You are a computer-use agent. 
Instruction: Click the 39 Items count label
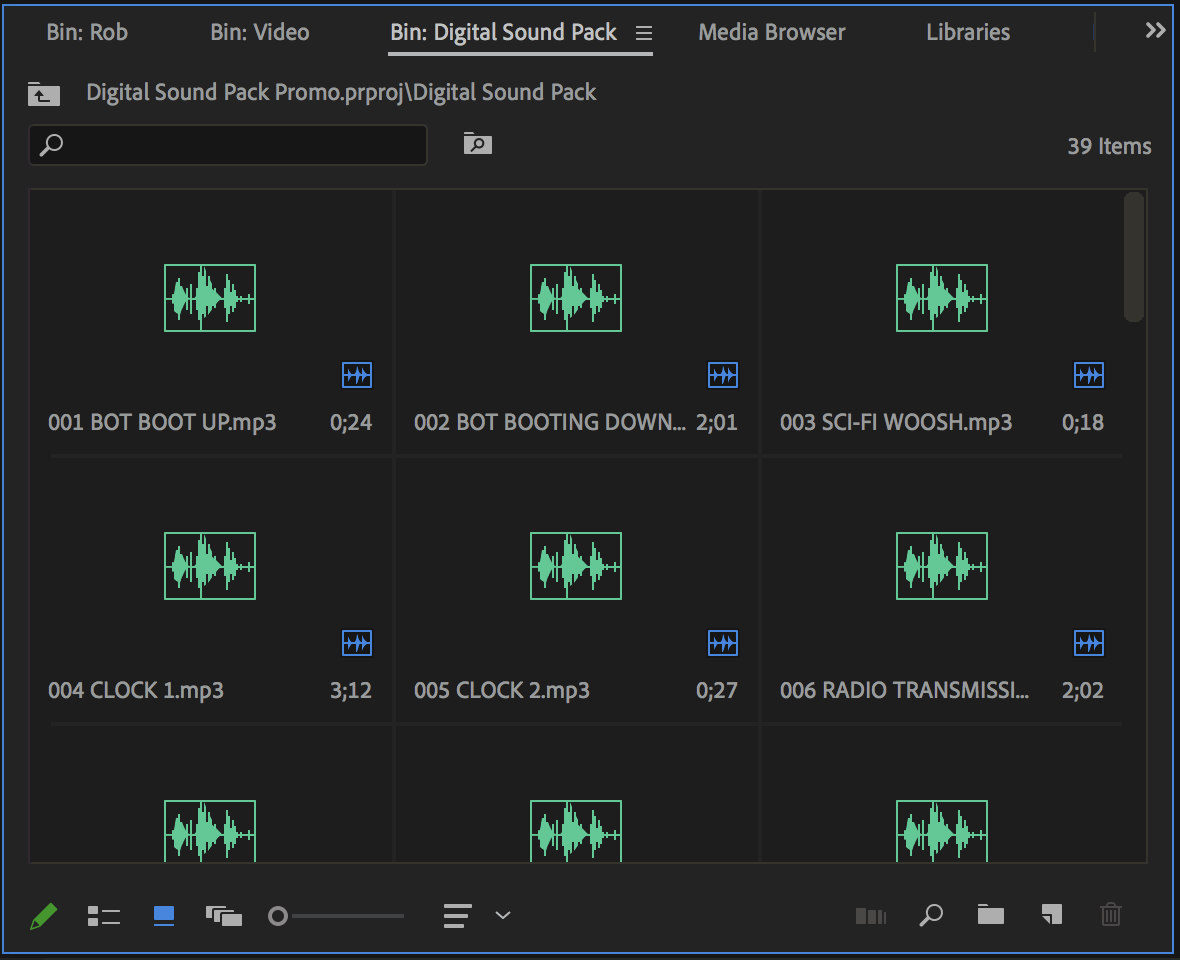[x=1109, y=146]
